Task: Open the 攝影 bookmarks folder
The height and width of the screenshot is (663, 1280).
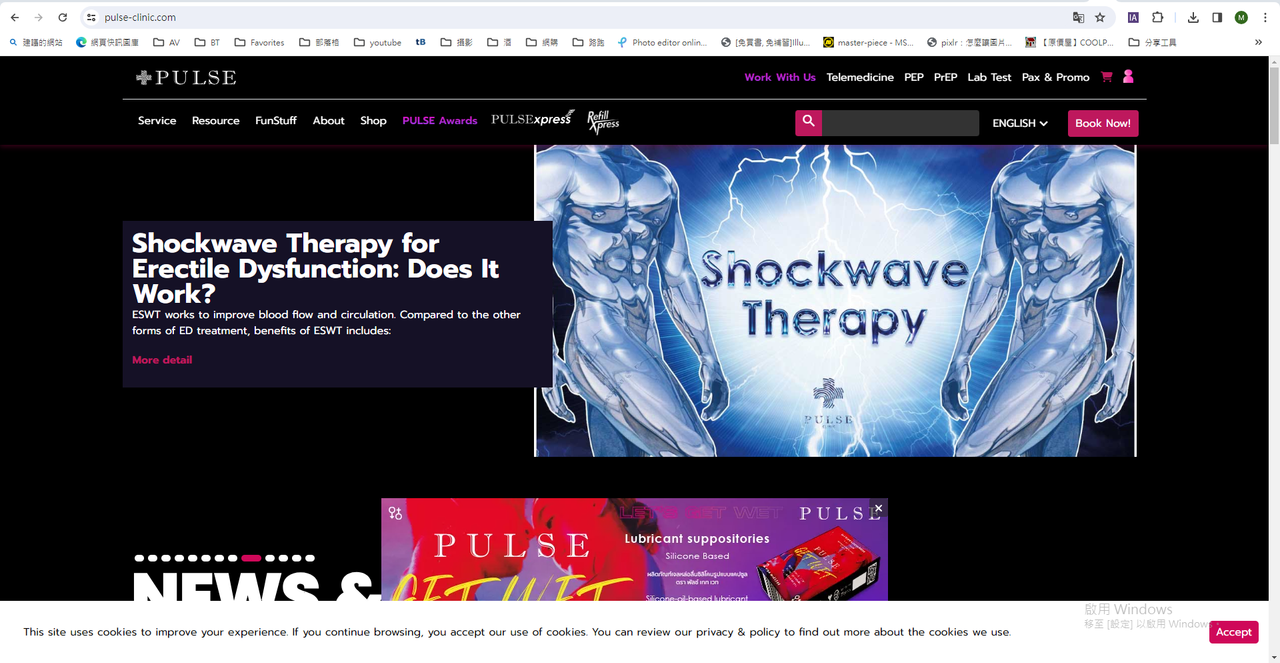Action: 456,42
